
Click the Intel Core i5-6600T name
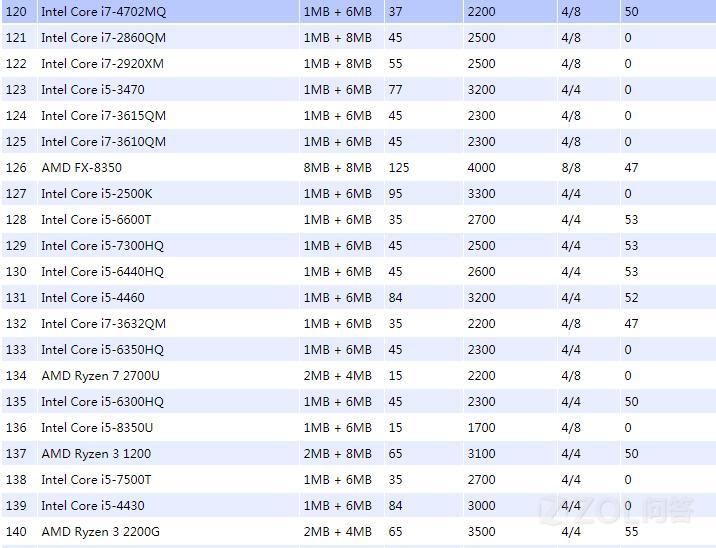tap(96, 219)
